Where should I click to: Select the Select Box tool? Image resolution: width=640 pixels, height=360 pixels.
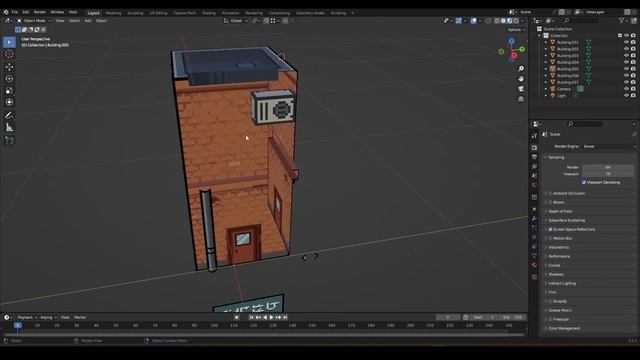coord(9,42)
